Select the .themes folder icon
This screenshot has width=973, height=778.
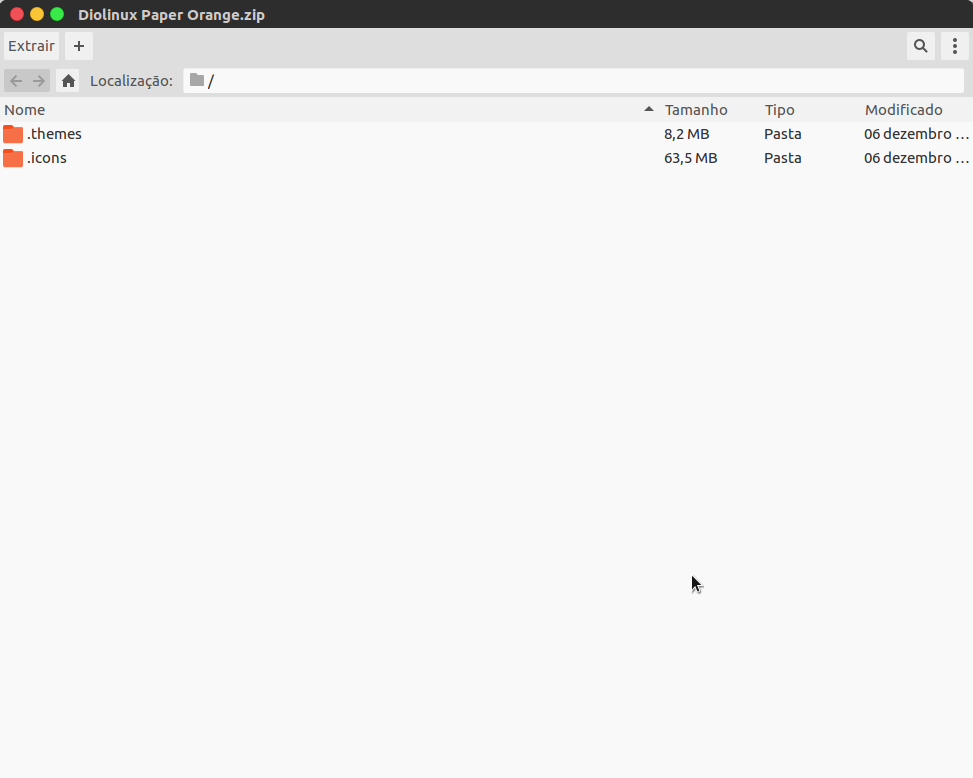coord(13,134)
